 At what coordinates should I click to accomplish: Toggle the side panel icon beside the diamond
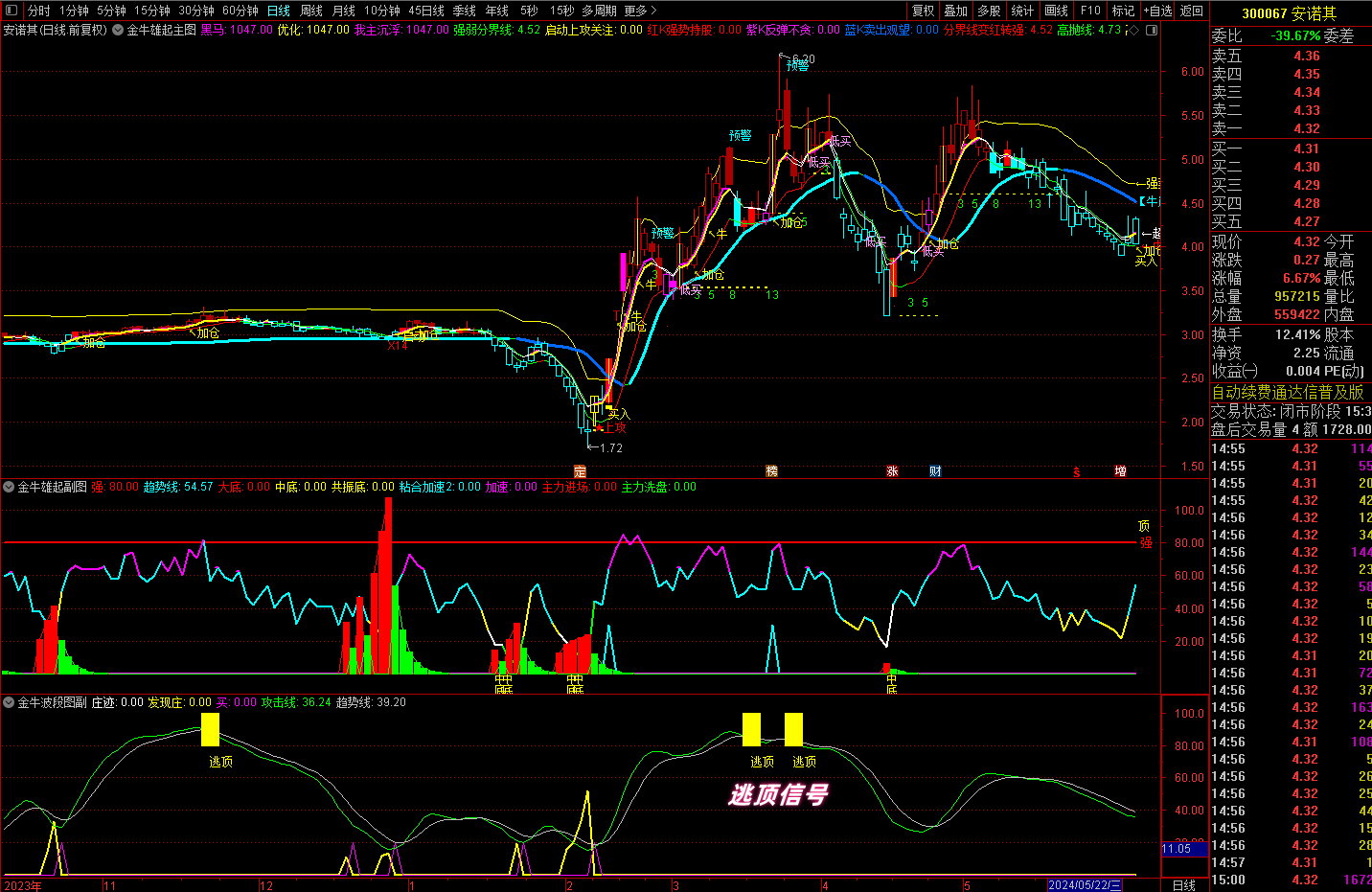point(1152,31)
